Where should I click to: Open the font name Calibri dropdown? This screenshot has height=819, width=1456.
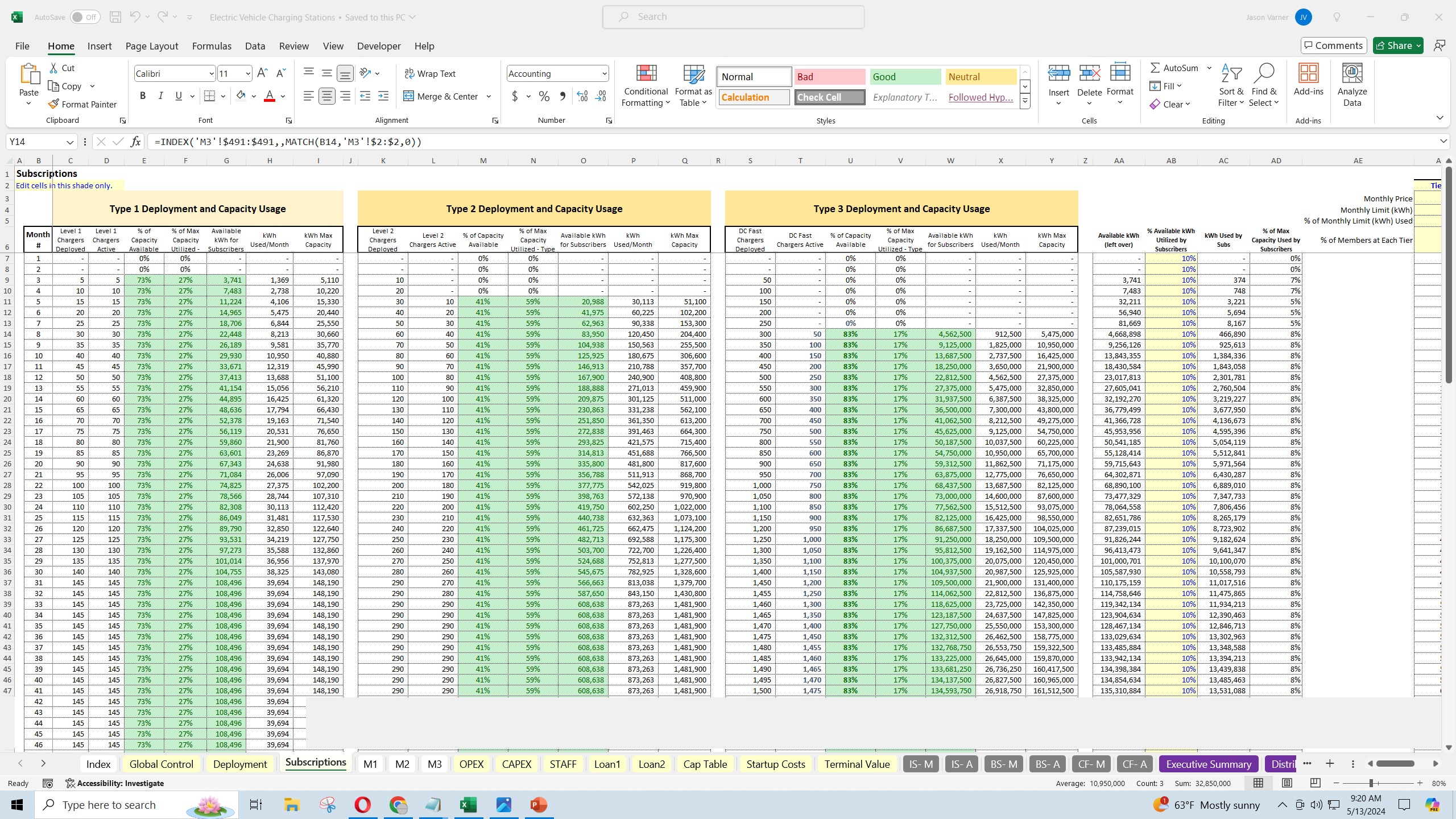211,73
